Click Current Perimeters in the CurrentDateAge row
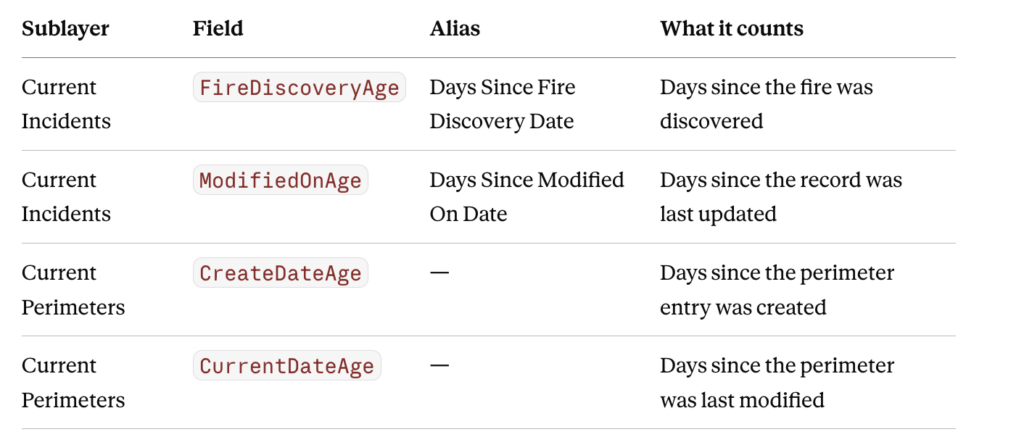This screenshot has width=1024, height=445. coord(73,382)
